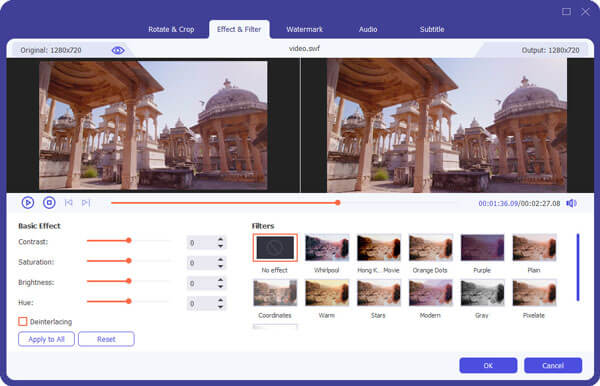The width and height of the screenshot is (600, 386).
Task: Switch to the Rotate & Crop tab
Action: (x=171, y=29)
